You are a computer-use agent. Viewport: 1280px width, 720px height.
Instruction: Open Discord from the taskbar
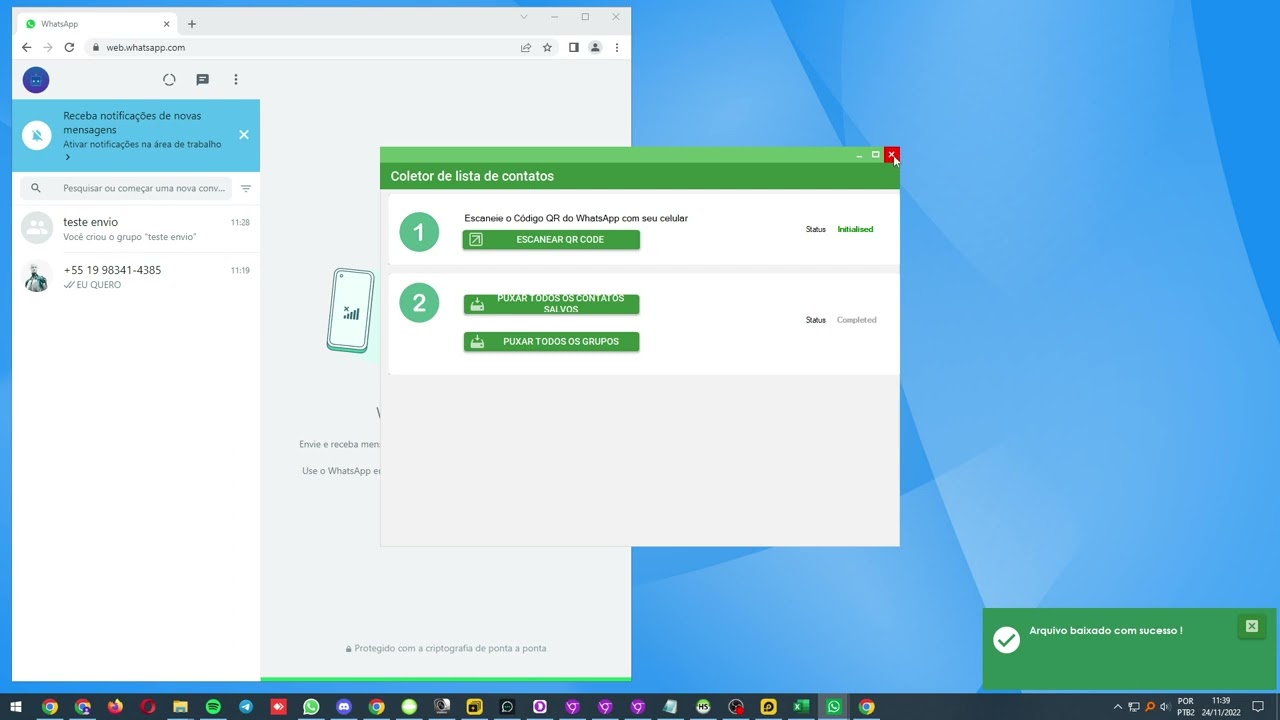pyautogui.click(x=344, y=707)
